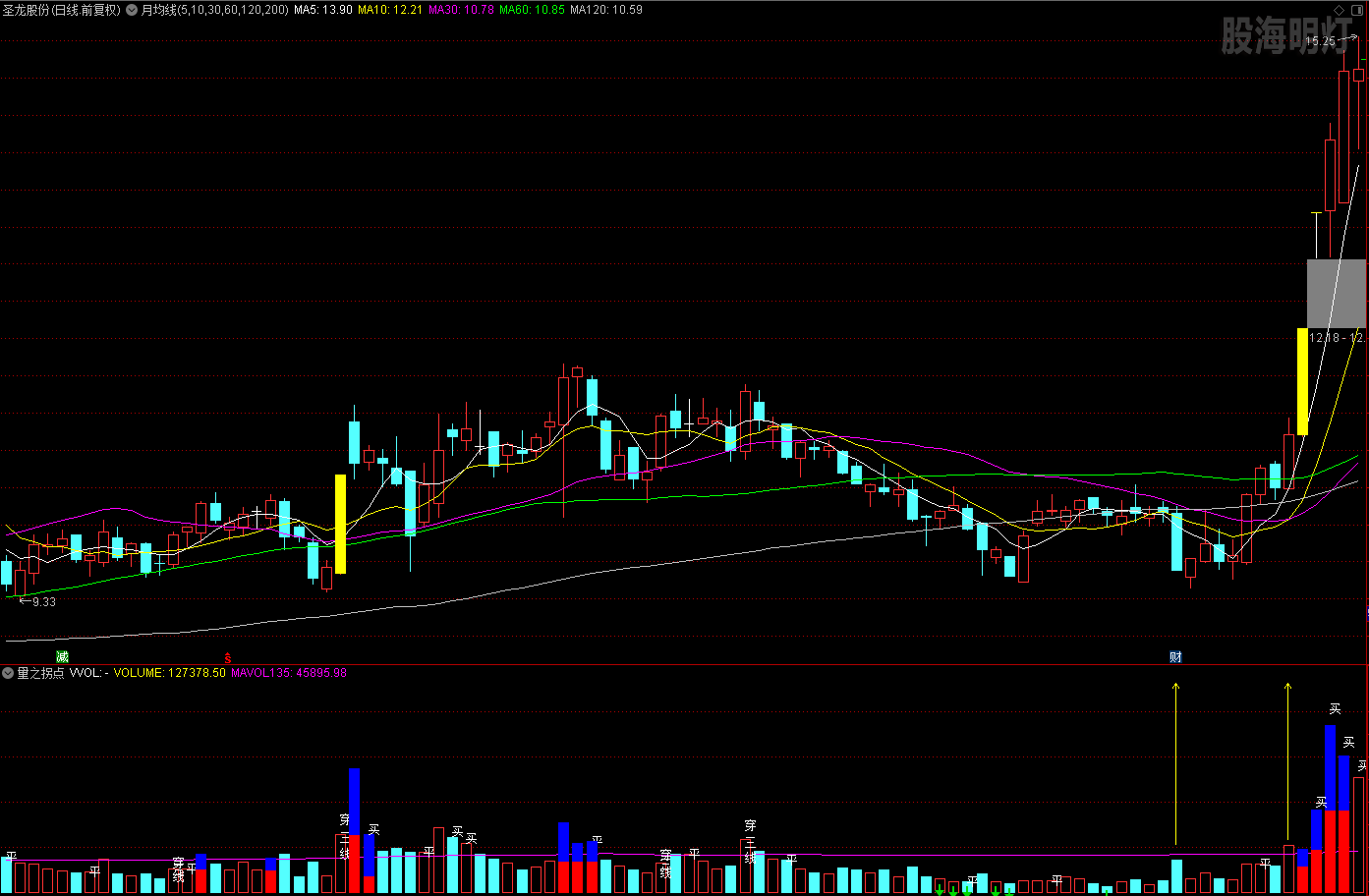Click the magenta MAVOL135 value label
Viewport: 1369px width, 896px height.
(288, 673)
